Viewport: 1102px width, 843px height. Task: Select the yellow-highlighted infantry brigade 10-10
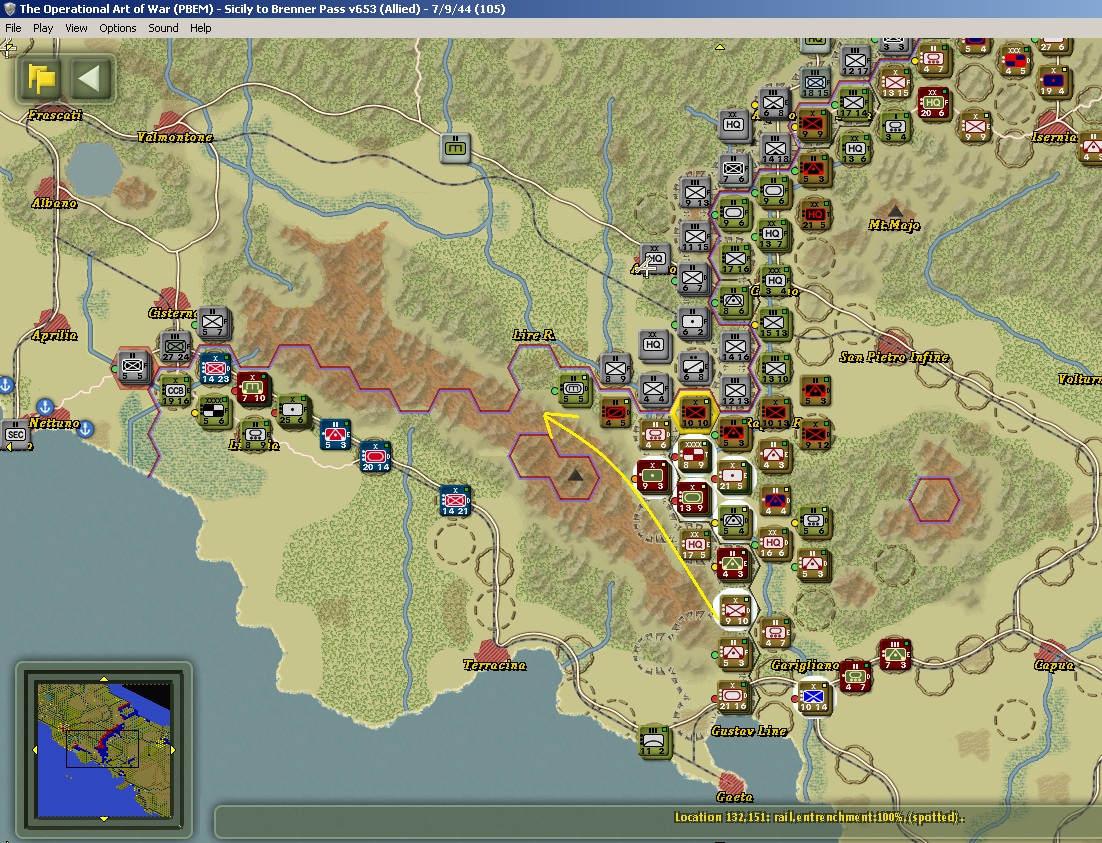click(x=694, y=413)
